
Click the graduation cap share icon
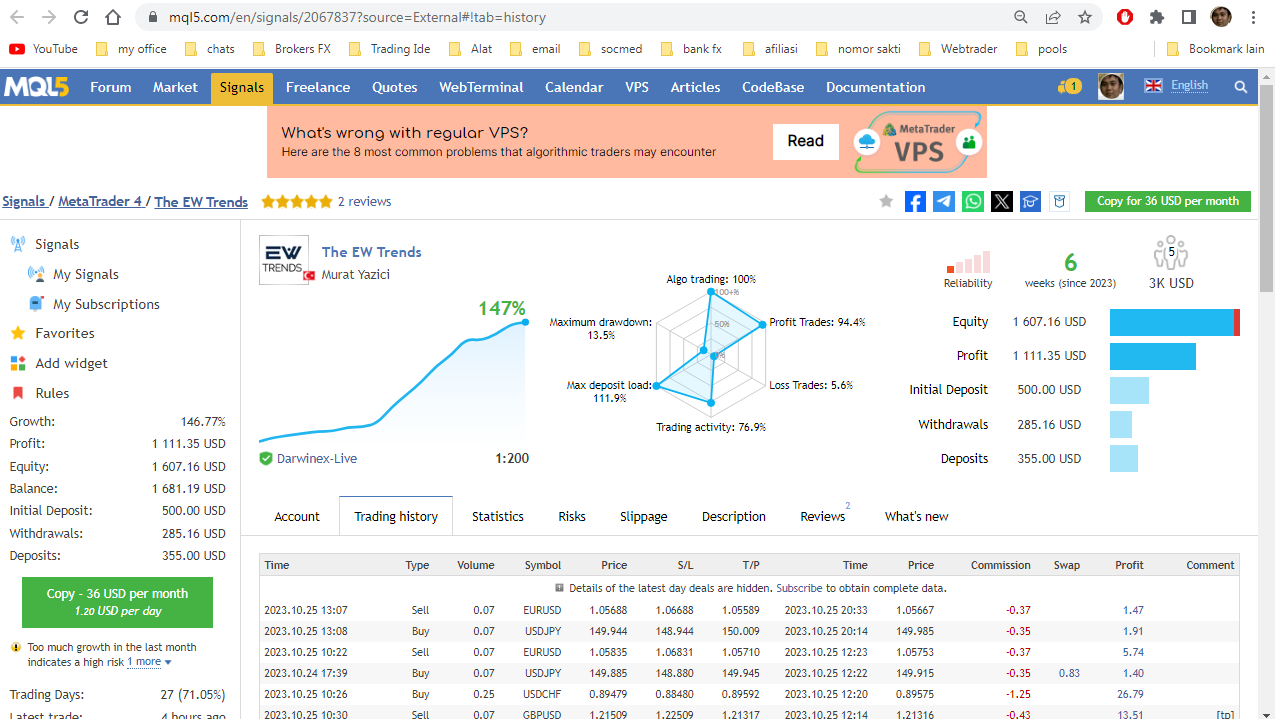tap(1031, 201)
